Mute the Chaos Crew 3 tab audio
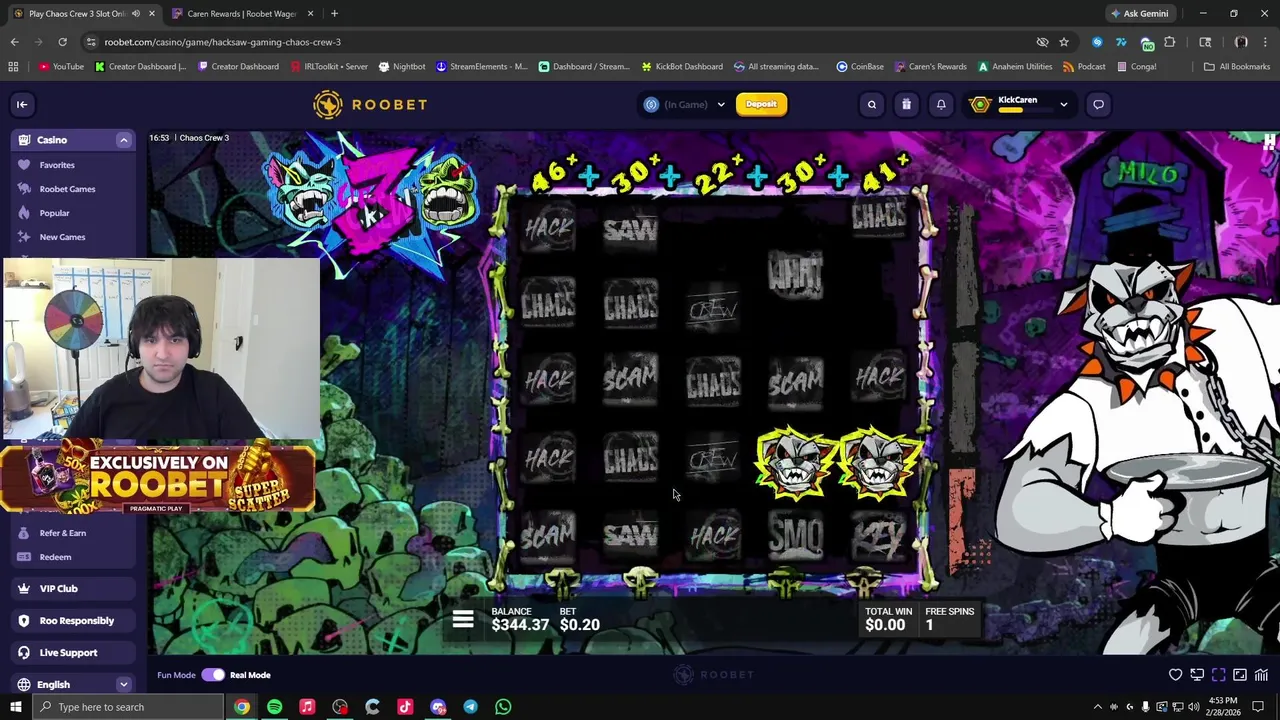The height and width of the screenshot is (720, 1280). pos(136,14)
